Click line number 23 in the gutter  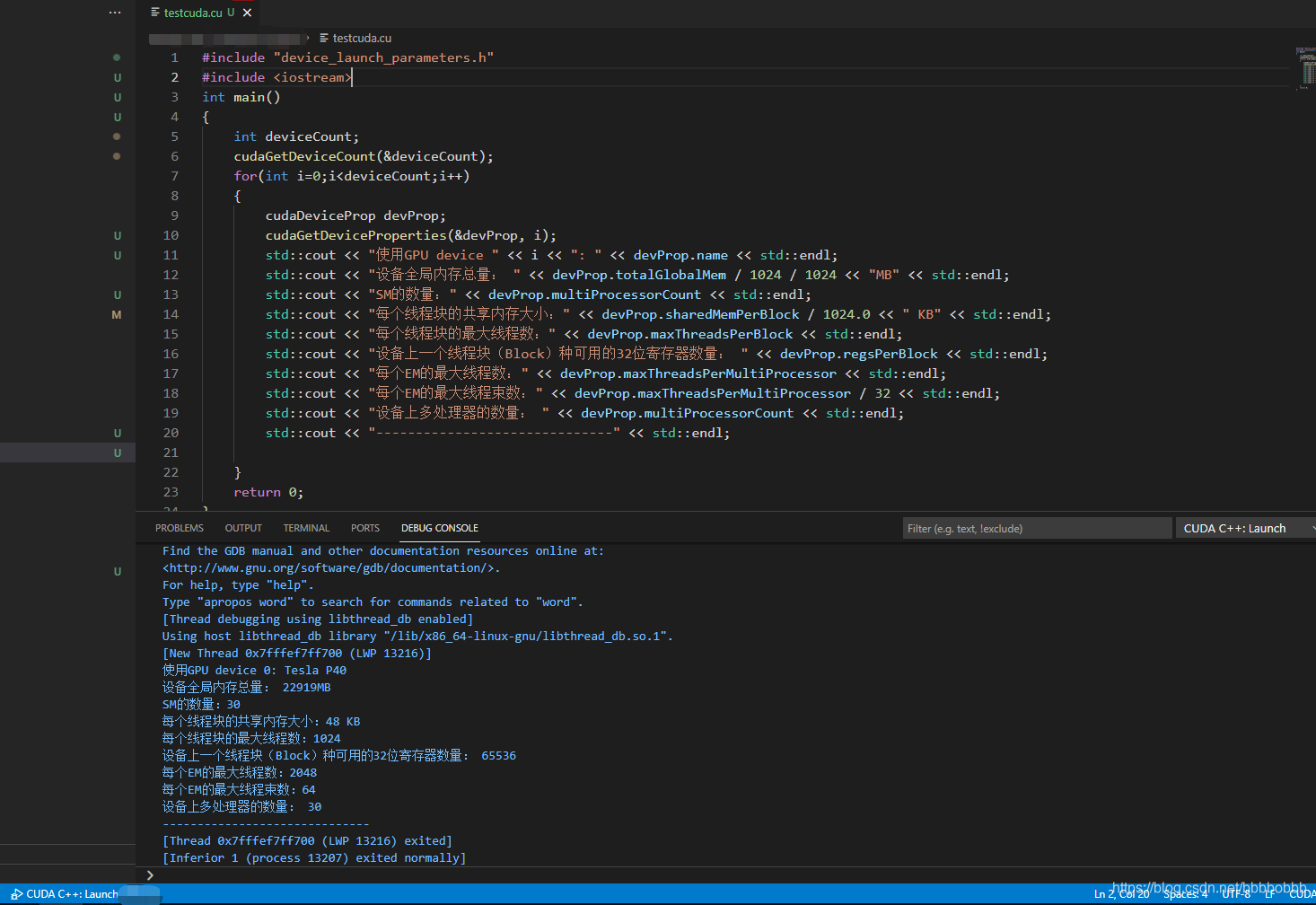click(x=171, y=492)
